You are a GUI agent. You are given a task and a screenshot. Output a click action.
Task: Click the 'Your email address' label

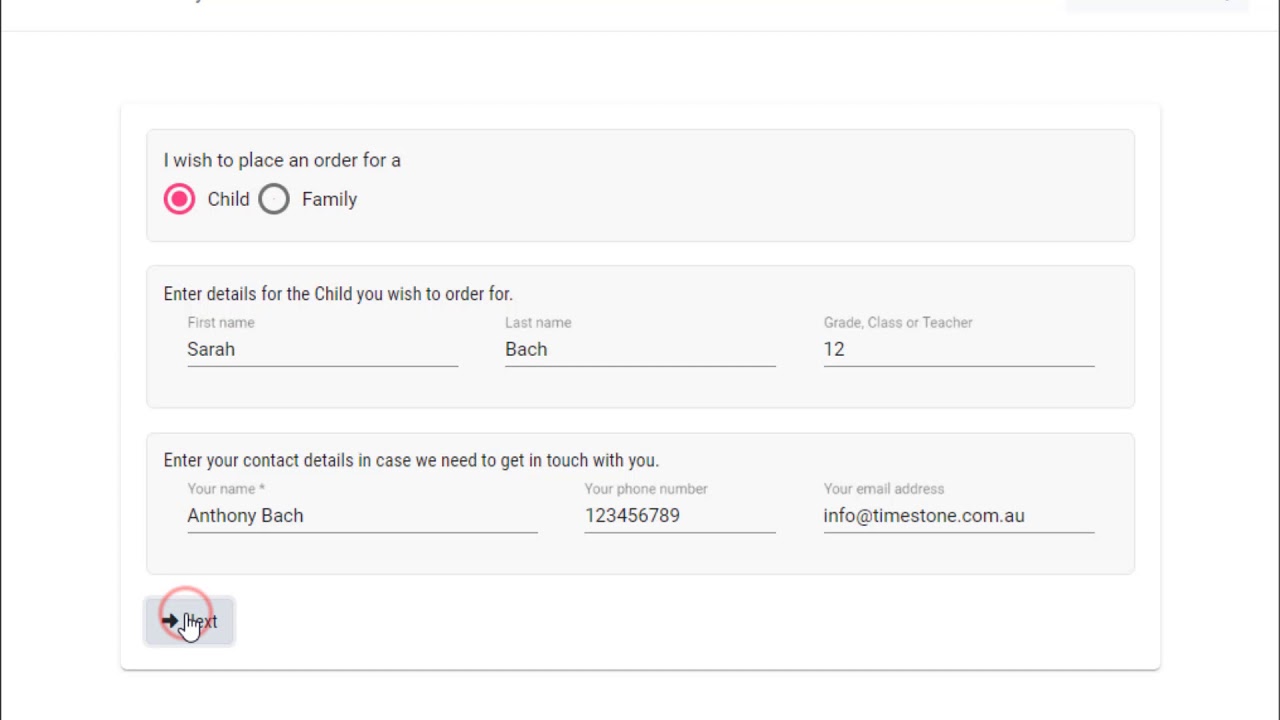(884, 489)
